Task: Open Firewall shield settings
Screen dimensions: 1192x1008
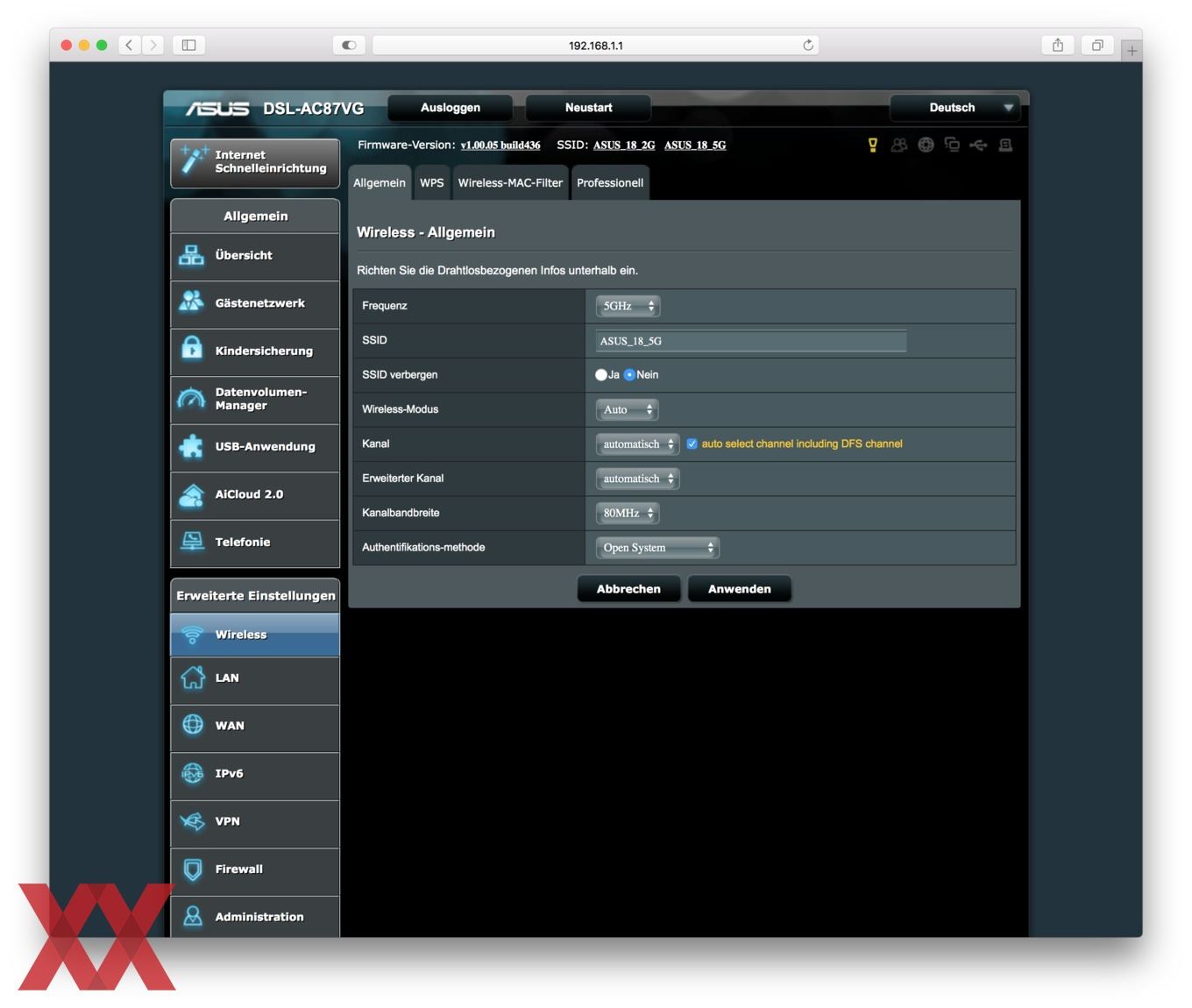Action: (255, 870)
